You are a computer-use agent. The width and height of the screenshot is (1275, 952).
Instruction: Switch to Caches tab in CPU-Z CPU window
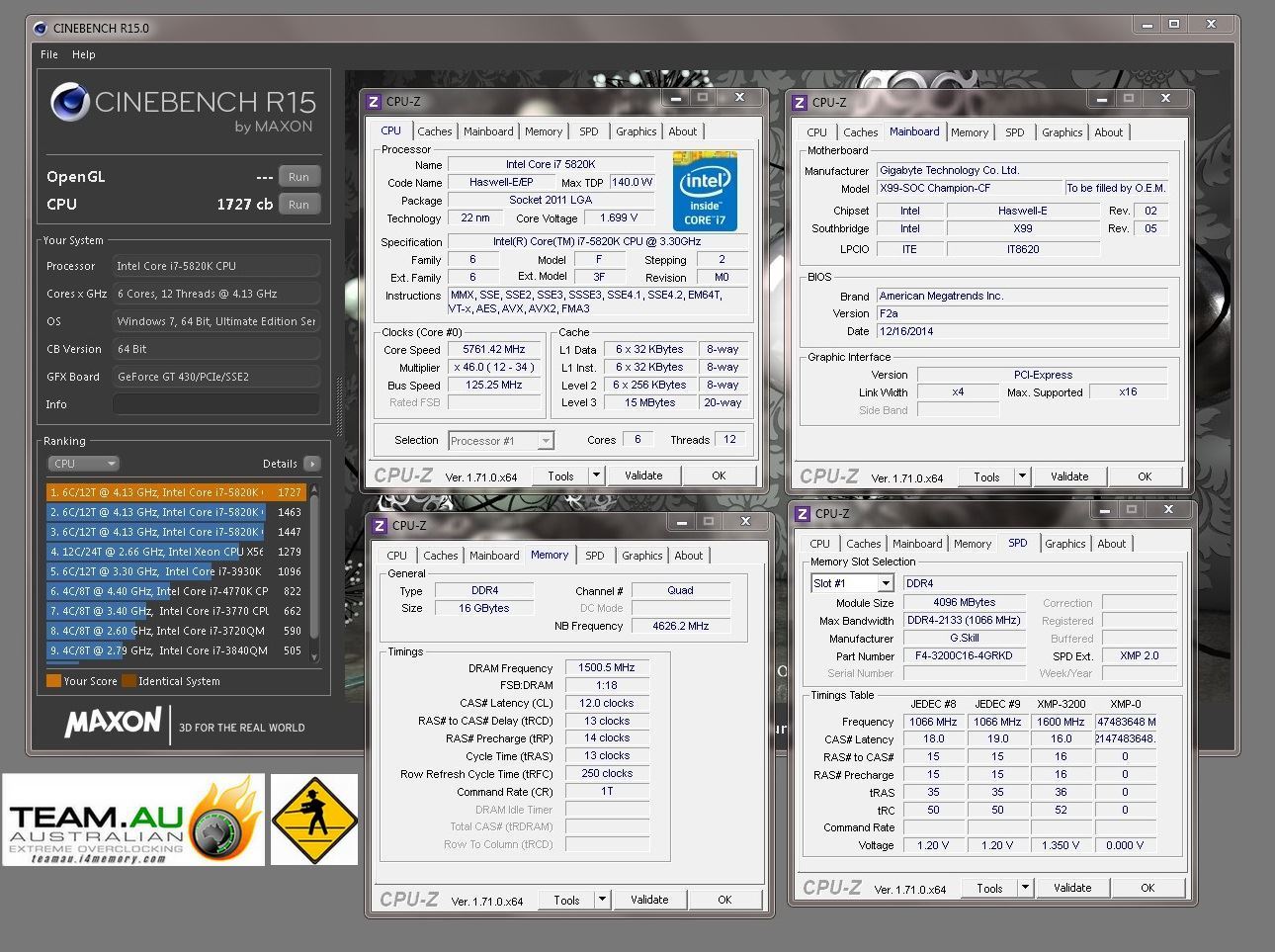tap(434, 131)
